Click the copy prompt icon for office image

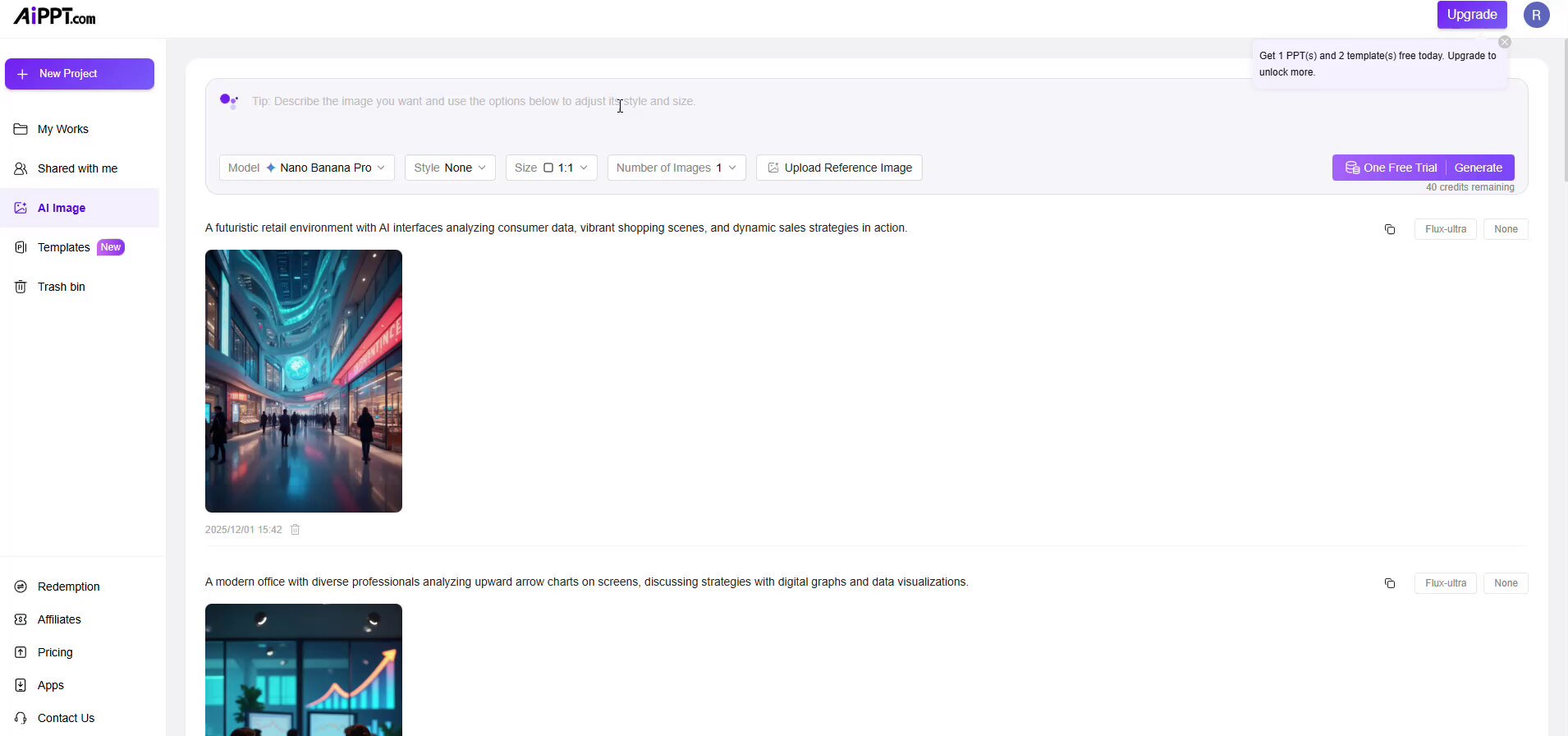pos(1389,583)
